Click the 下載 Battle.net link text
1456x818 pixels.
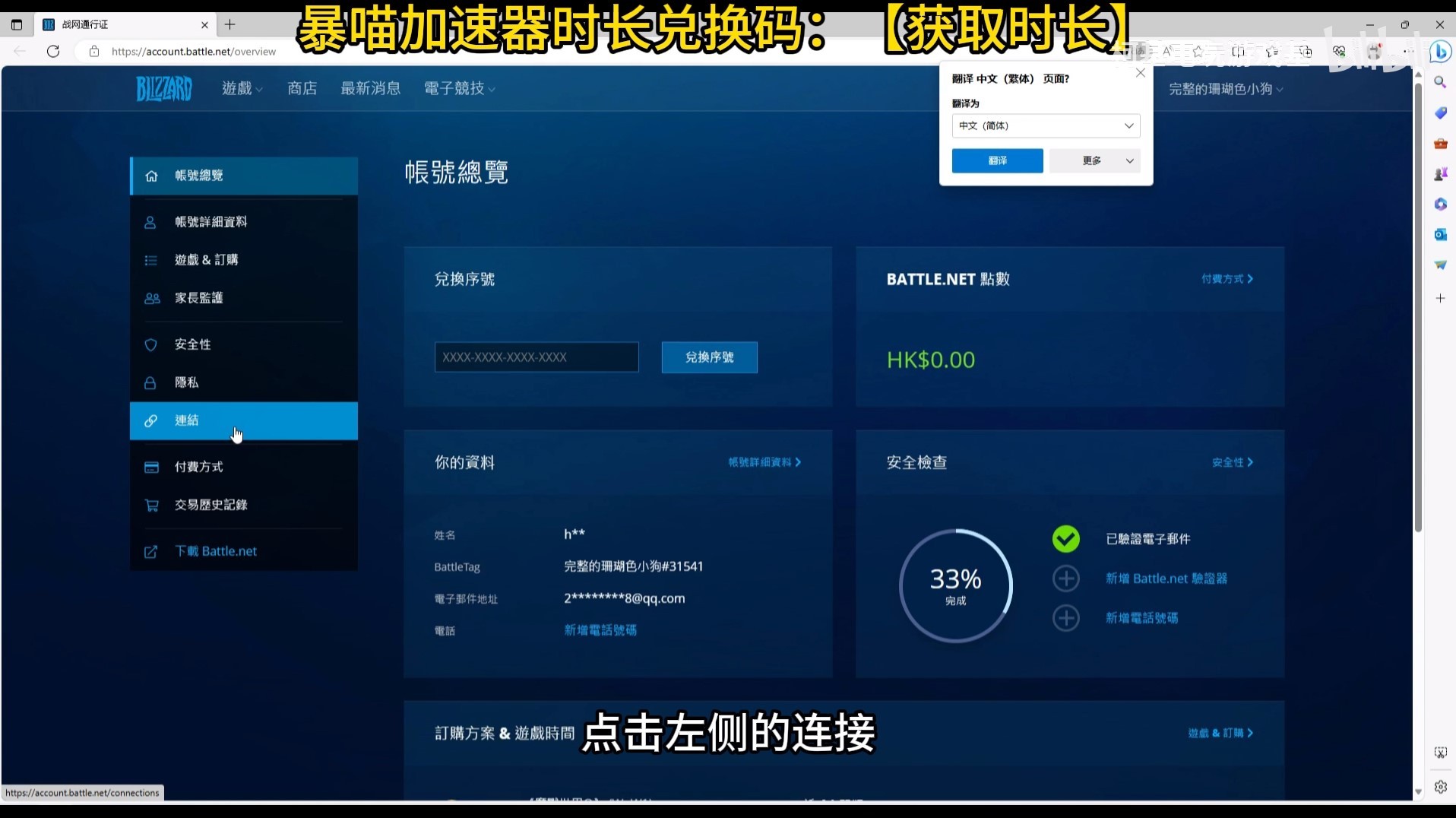tap(216, 551)
